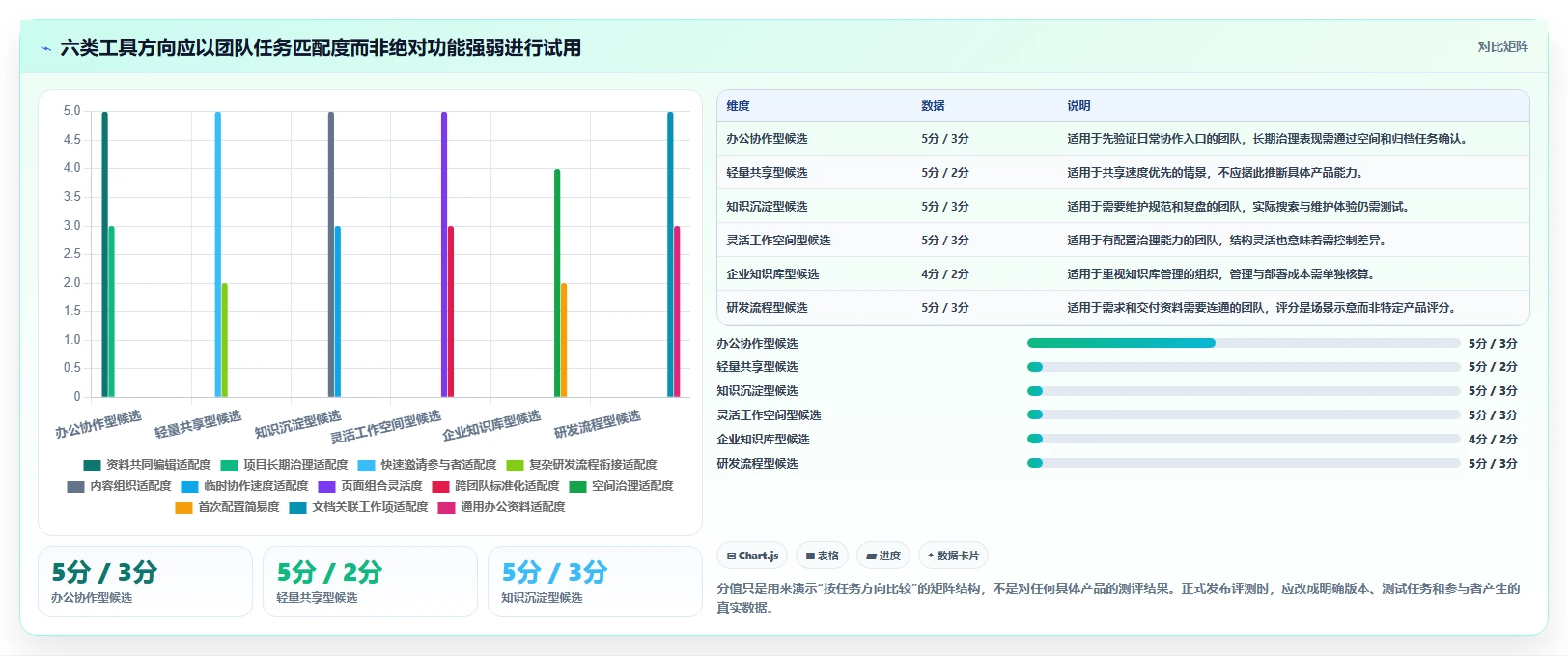Click 知识沉淀型候选 progress bar
The height and width of the screenshot is (656, 1568).
1244,391
